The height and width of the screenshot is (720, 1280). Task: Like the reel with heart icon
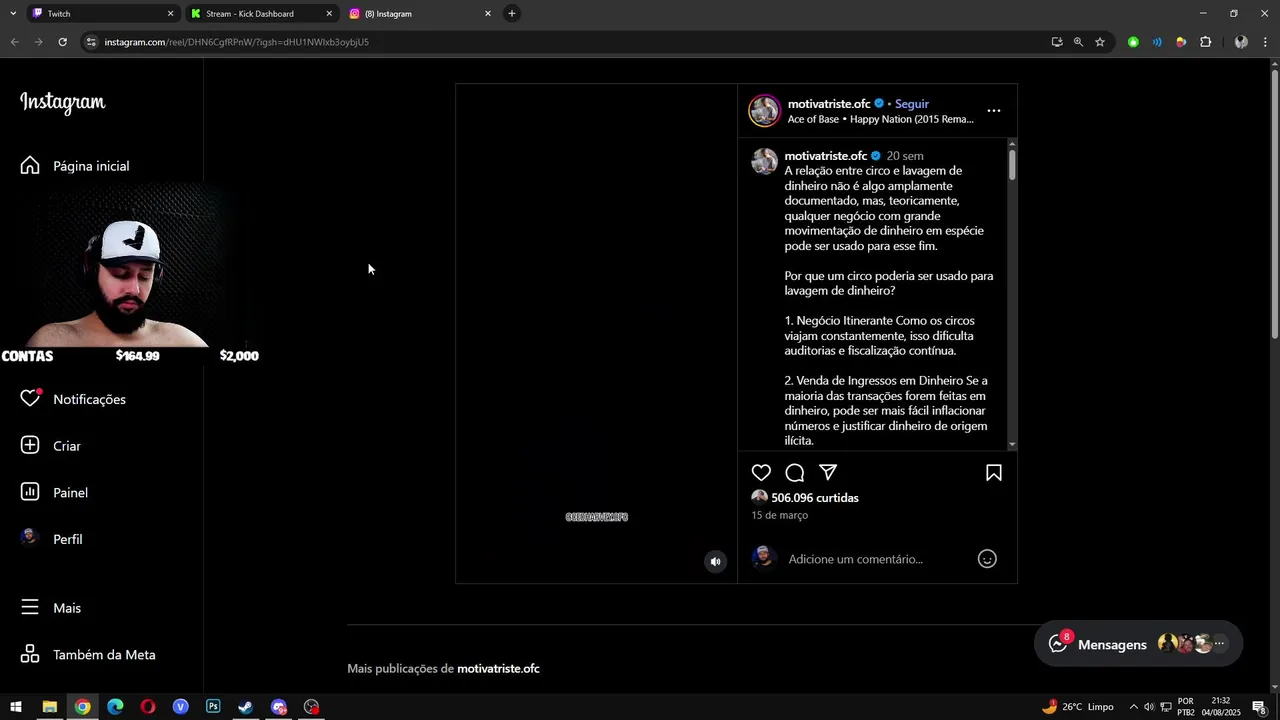(761, 473)
